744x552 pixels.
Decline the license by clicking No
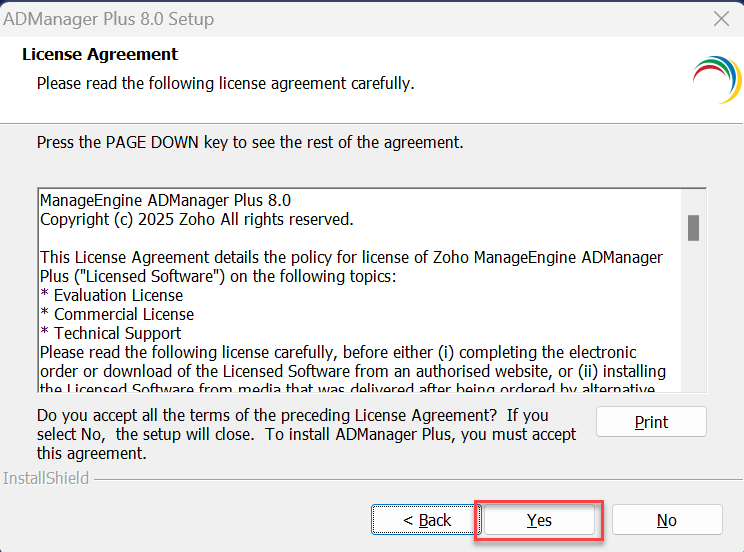(x=666, y=520)
